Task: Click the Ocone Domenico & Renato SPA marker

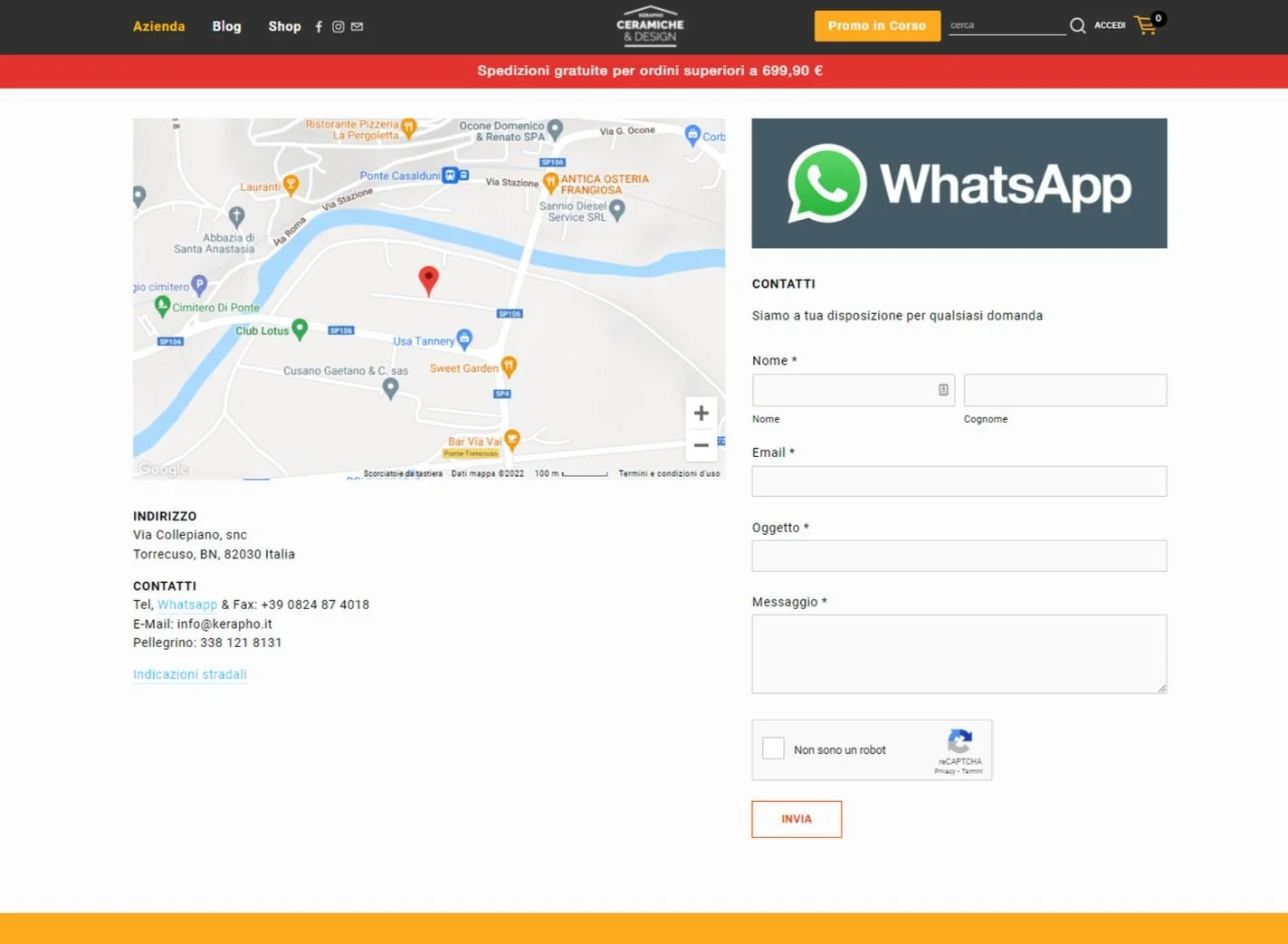Action: 556,130
